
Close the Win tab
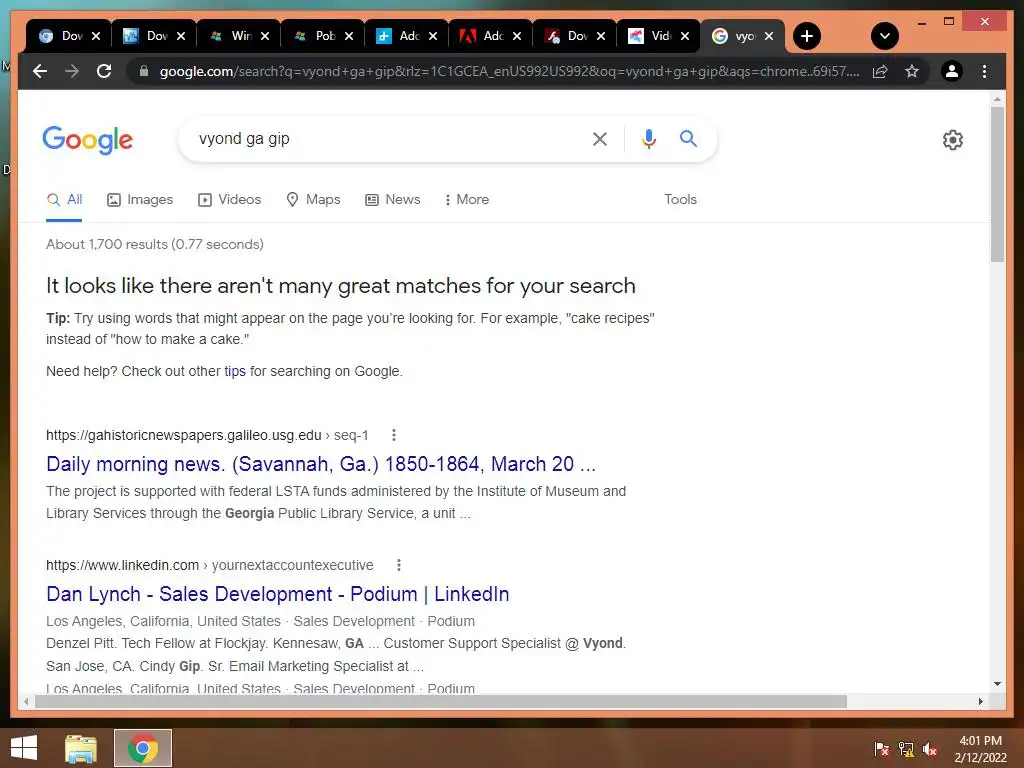264,36
